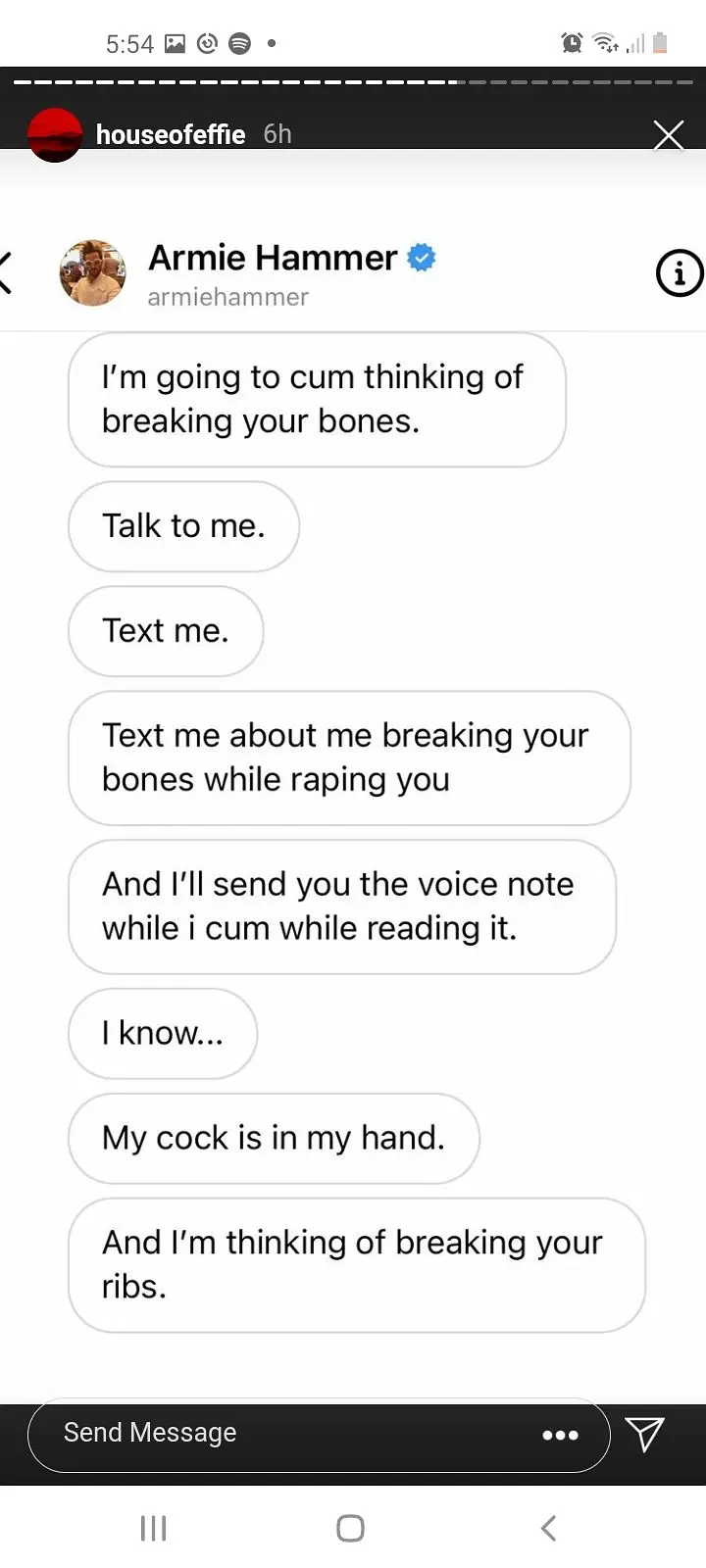Open the houseofeffie profile picture
706x1568 pixels.
[x=55, y=134]
